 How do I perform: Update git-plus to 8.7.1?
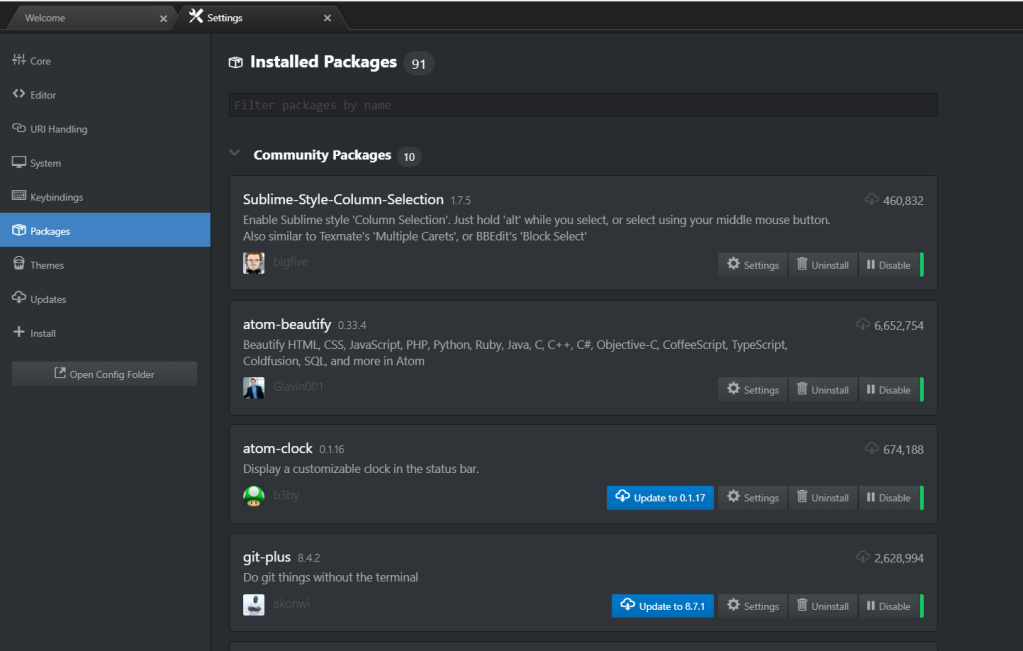(662, 605)
